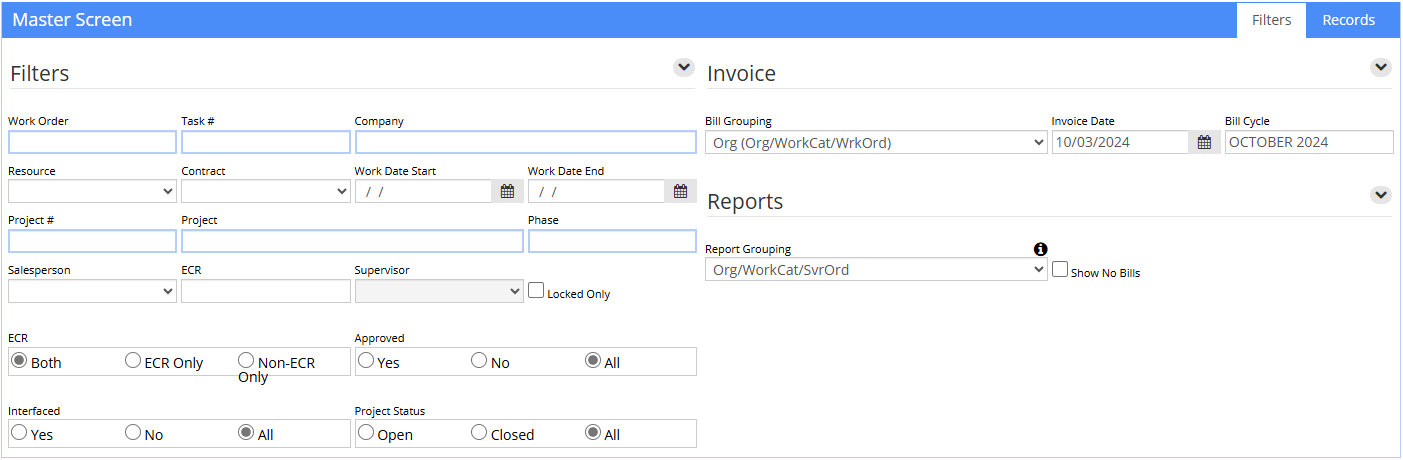Collapse the Filters section chevron
The width and height of the screenshot is (1403, 460).
tap(684, 67)
